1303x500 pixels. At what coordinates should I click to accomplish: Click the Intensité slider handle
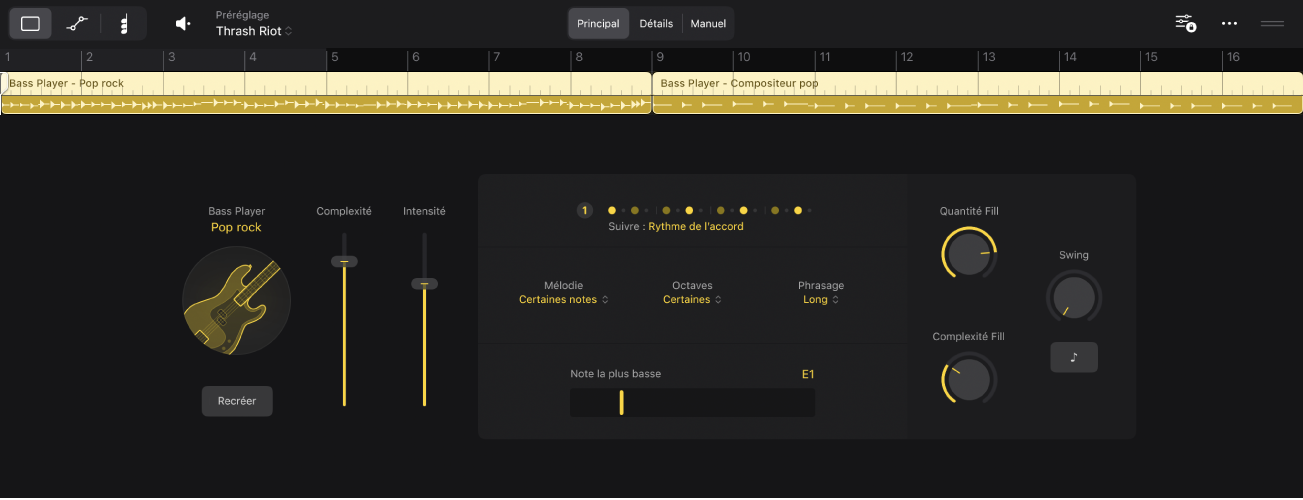point(424,284)
